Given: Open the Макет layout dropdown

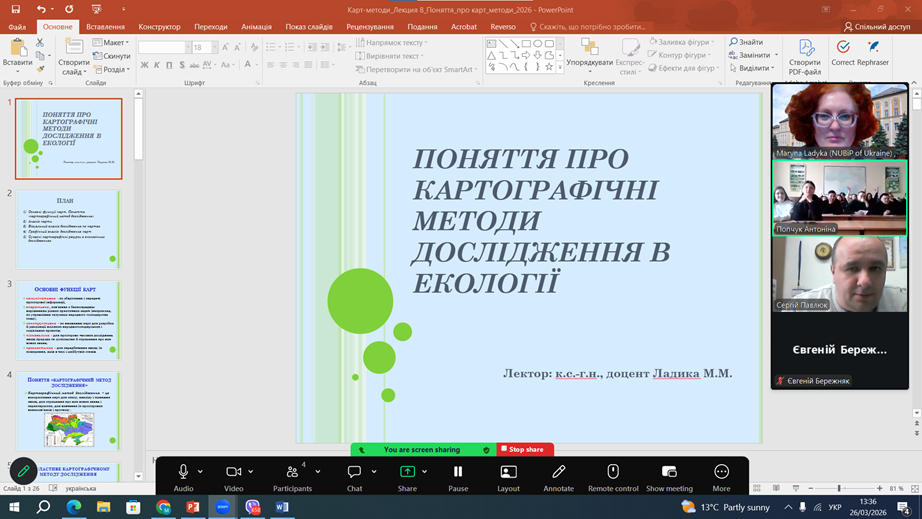Looking at the screenshot, I should 114,43.
